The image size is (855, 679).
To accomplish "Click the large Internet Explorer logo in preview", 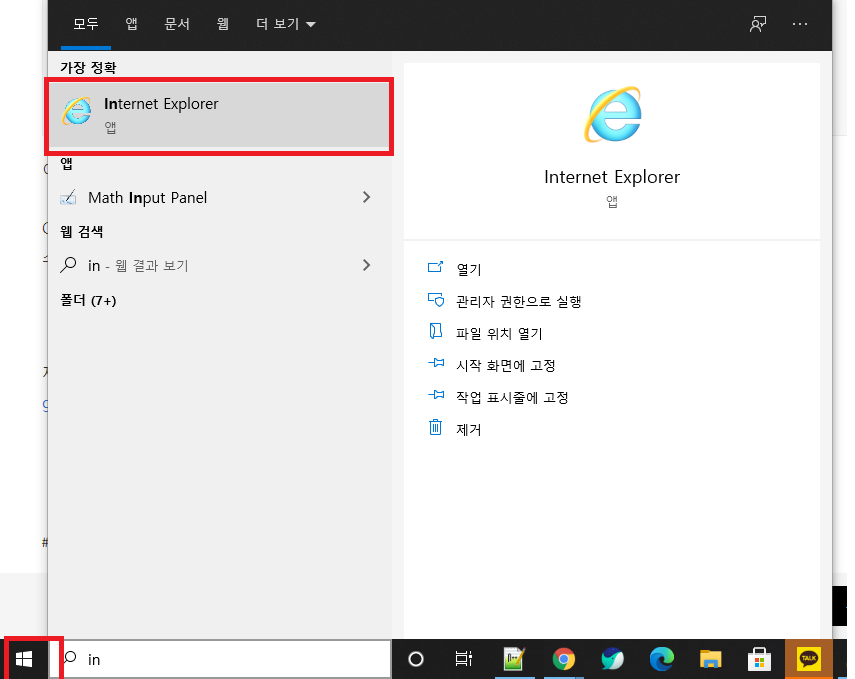I will click(x=613, y=115).
